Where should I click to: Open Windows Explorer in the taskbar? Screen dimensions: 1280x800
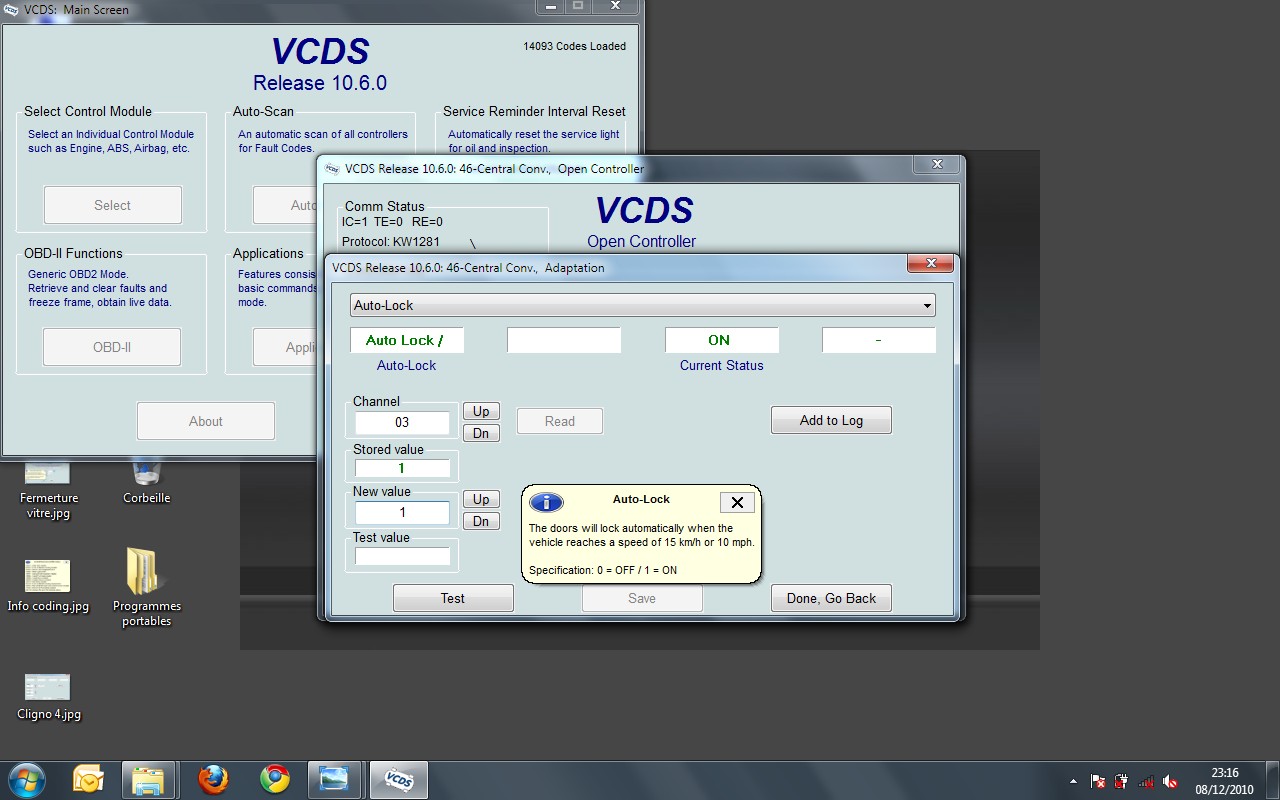click(148, 779)
